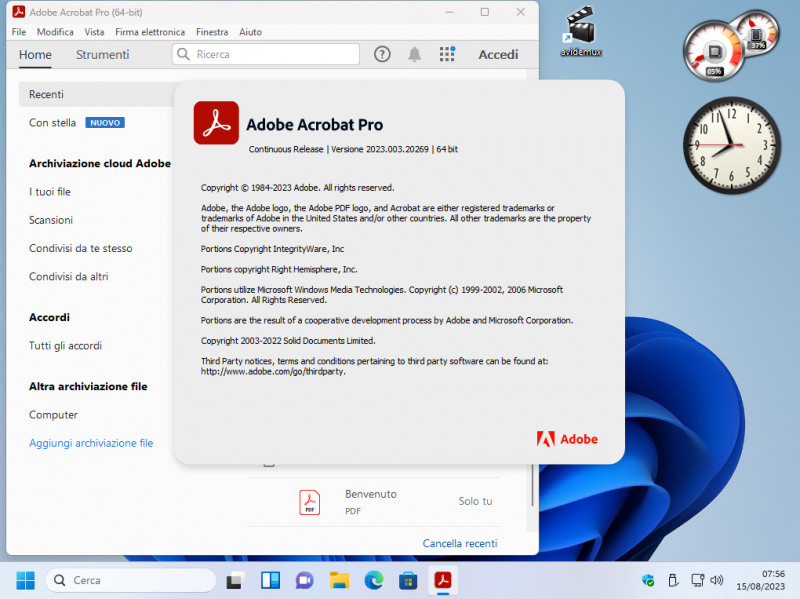The height and width of the screenshot is (599, 800).
Task: Open the Finestra menu
Action: pyautogui.click(x=212, y=32)
